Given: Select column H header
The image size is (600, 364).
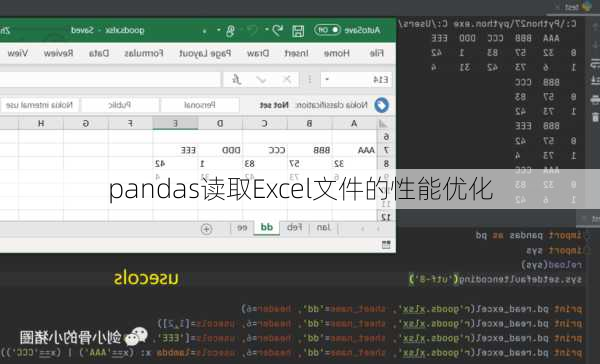Looking at the screenshot, I should click(41, 124).
